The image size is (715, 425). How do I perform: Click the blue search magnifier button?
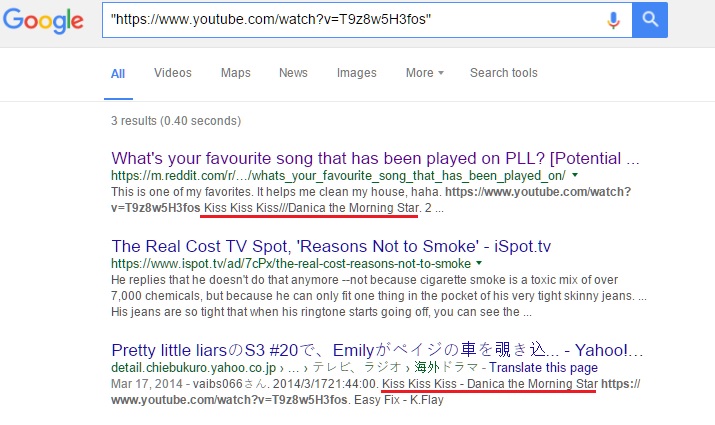coord(650,20)
